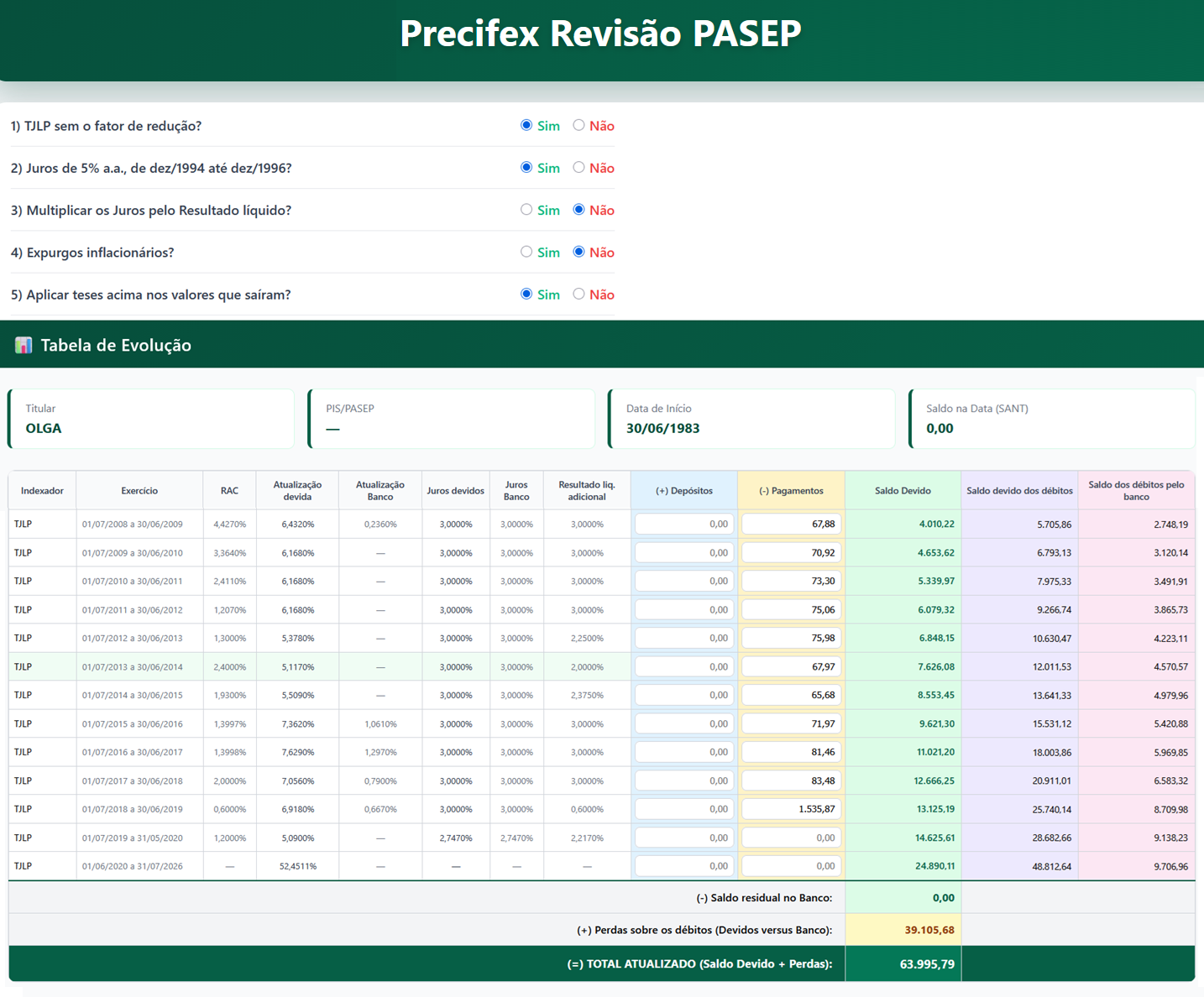Click the Precifex Revisão PASEP title
Screen dimensions: 1204x997
[601, 34]
